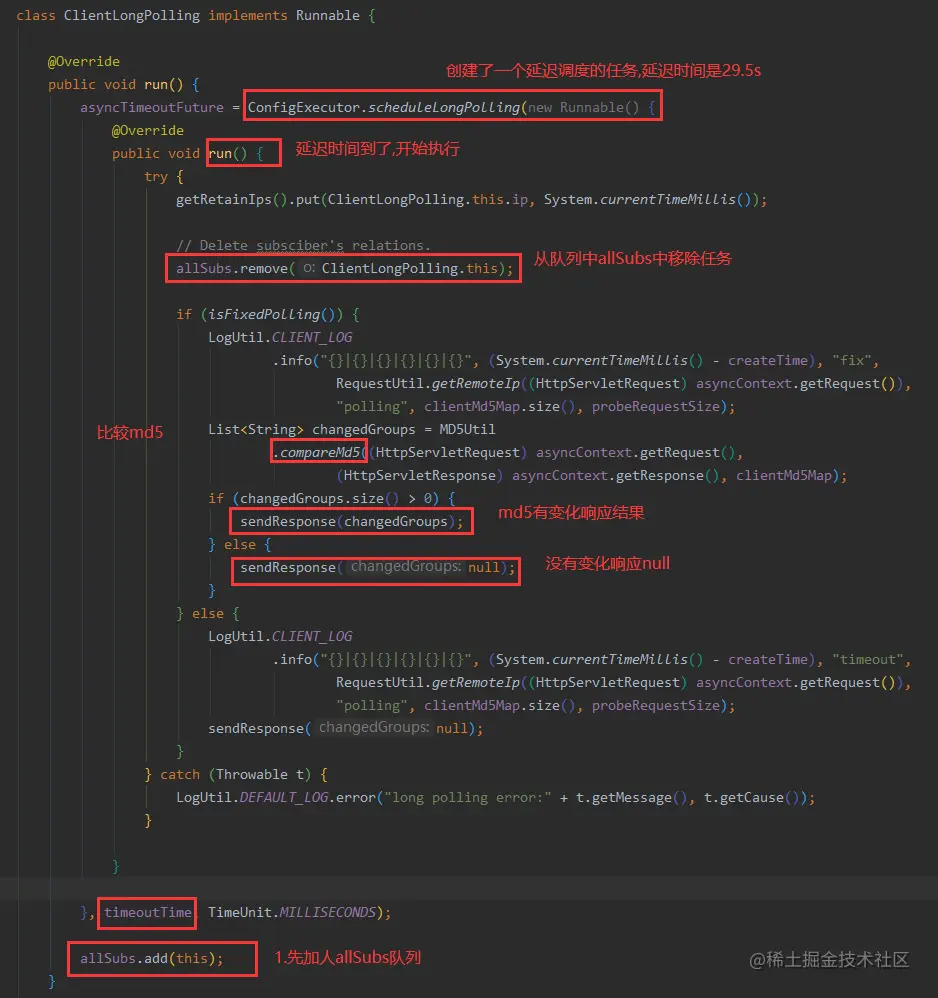Screen dimensions: 938x998
Task: Click the DEFAULT_LOG constant
Action: pyautogui.click(x=284, y=798)
